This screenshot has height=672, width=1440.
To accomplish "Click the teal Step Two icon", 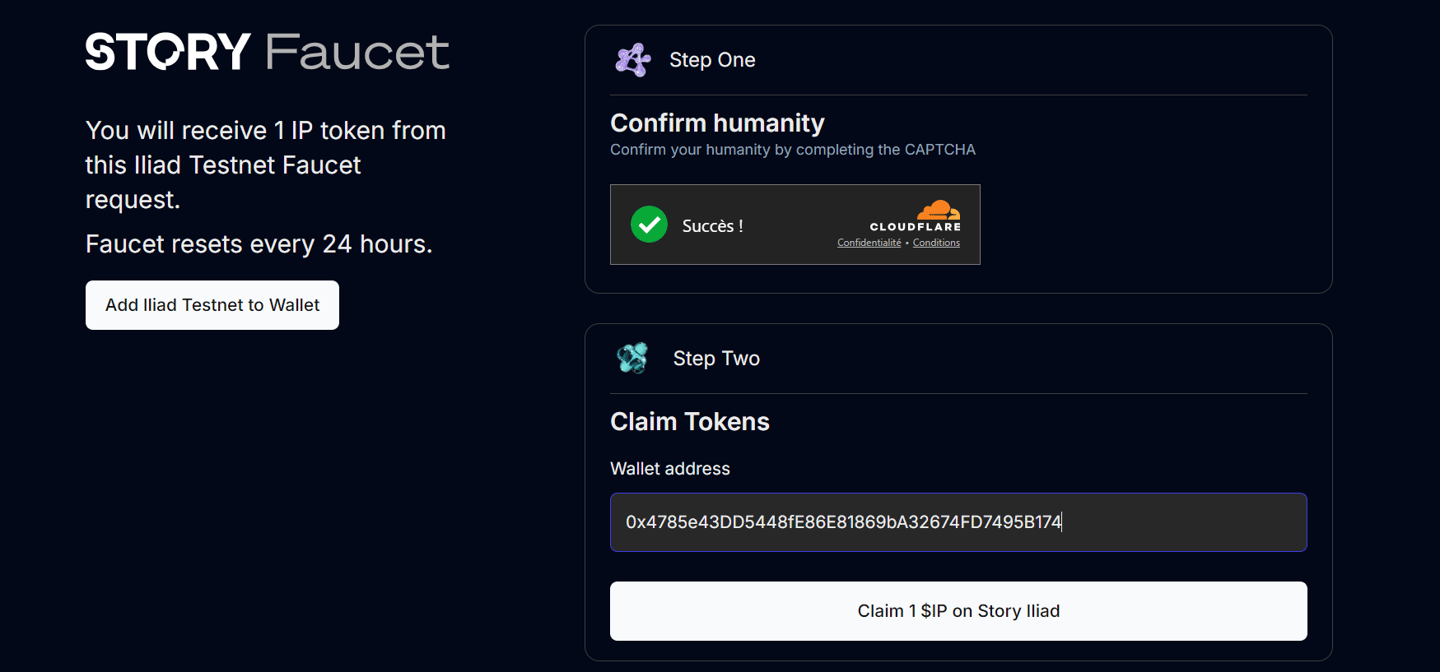I will click(x=632, y=358).
